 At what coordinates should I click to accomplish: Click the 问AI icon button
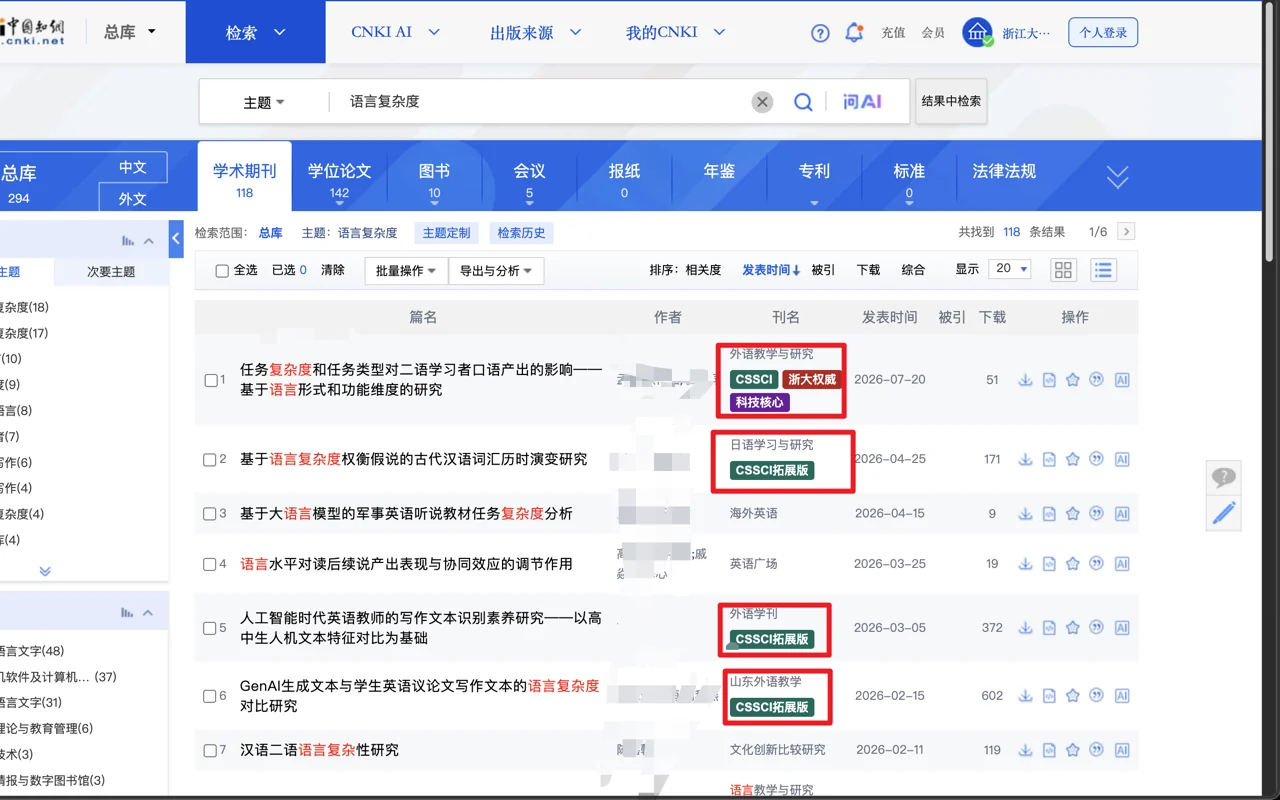(x=862, y=102)
